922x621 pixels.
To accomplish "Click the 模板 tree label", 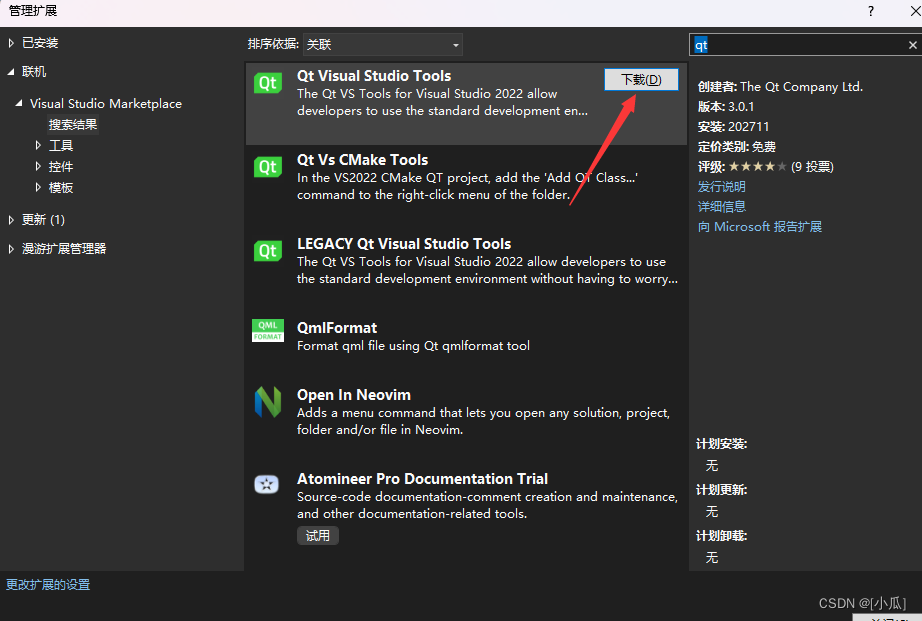I will point(61,188).
